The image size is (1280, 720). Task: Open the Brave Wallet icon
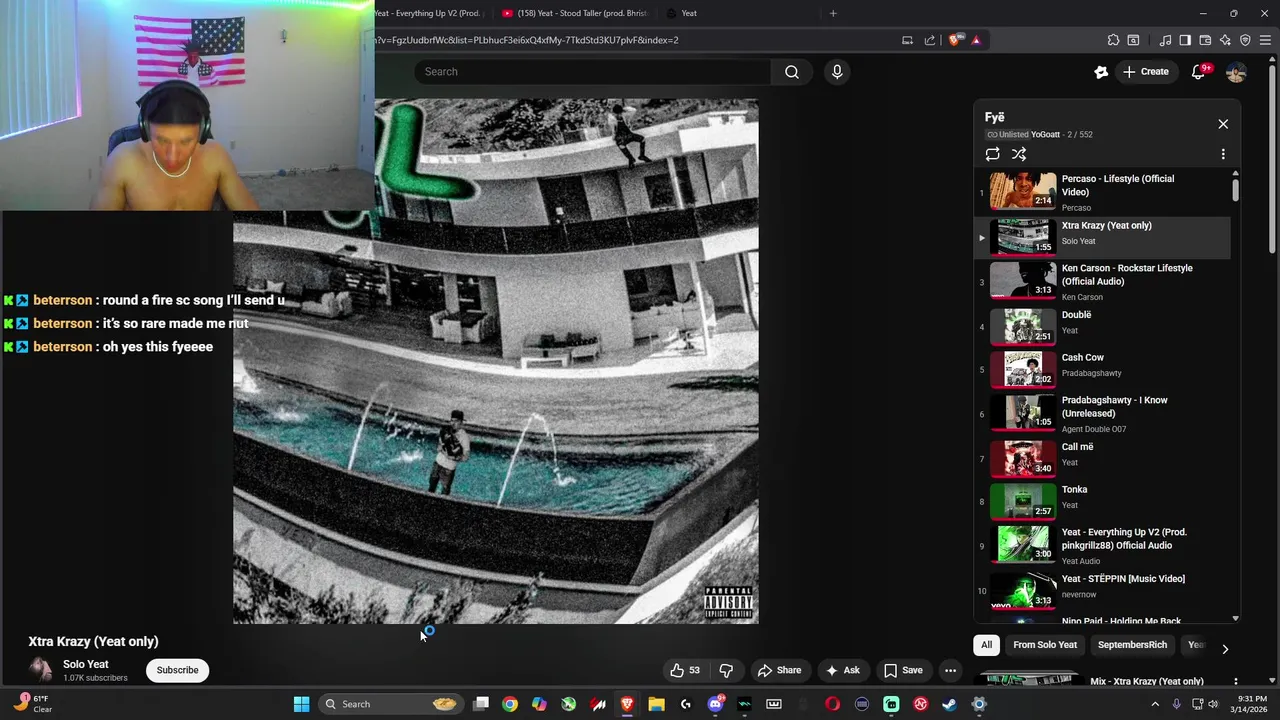[x=1205, y=40]
